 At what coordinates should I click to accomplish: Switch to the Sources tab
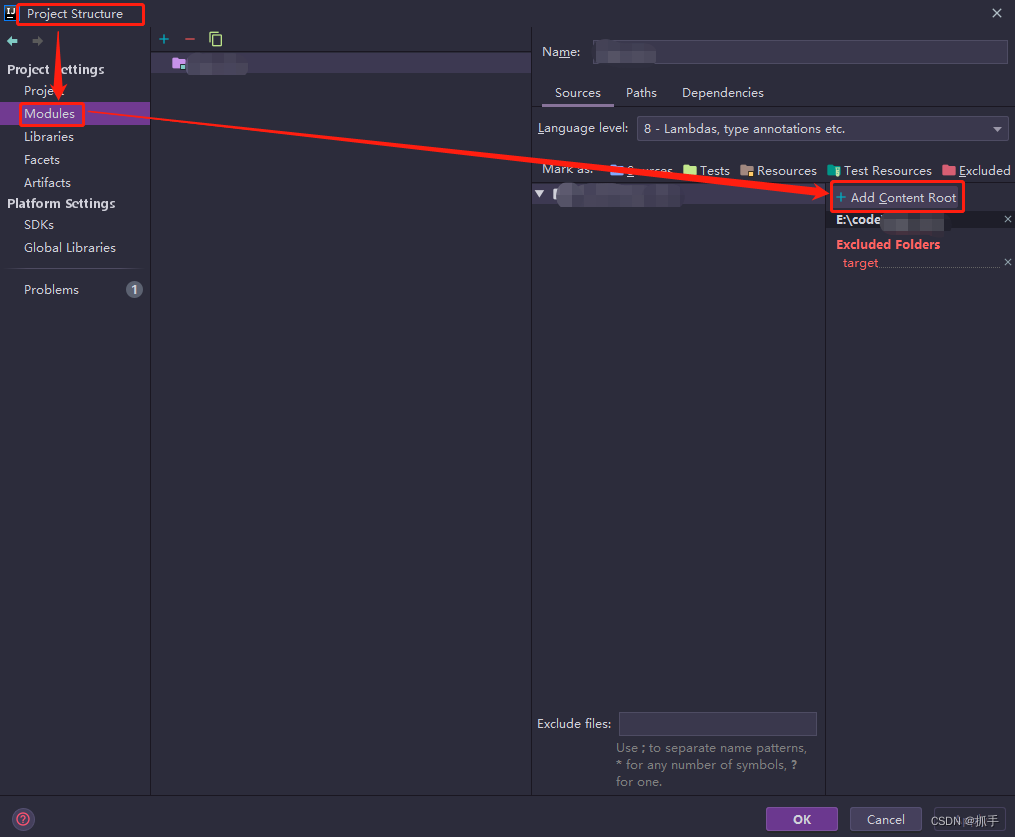(577, 93)
